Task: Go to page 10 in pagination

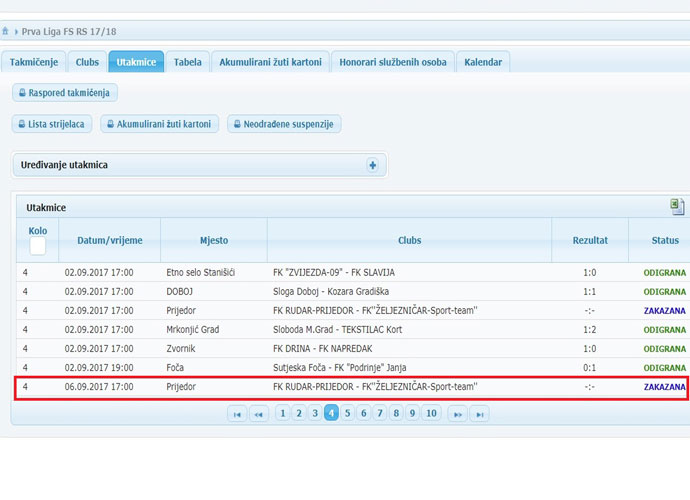Action: (x=431, y=413)
